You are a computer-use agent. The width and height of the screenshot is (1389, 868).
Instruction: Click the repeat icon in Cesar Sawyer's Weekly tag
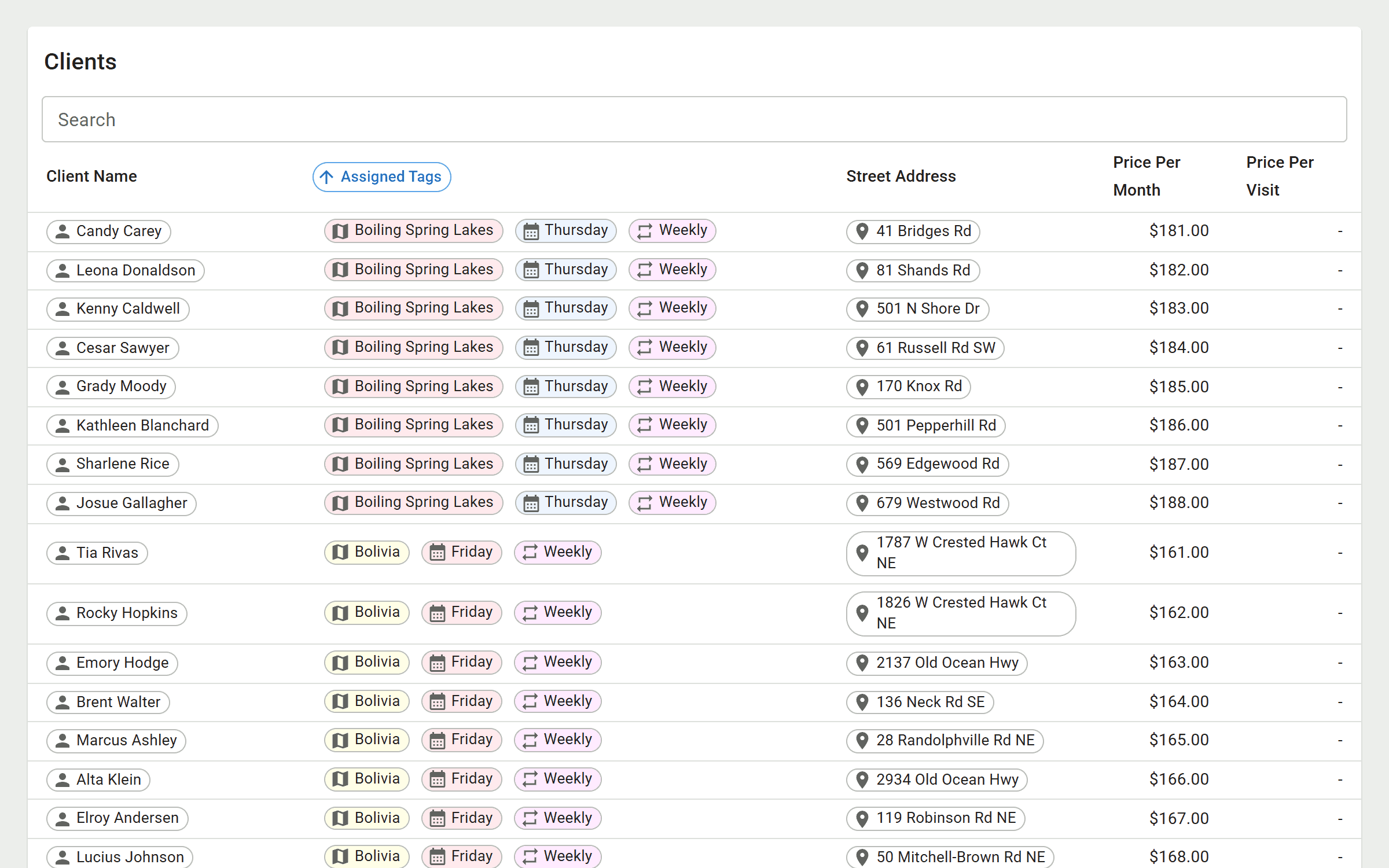[645, 347]
